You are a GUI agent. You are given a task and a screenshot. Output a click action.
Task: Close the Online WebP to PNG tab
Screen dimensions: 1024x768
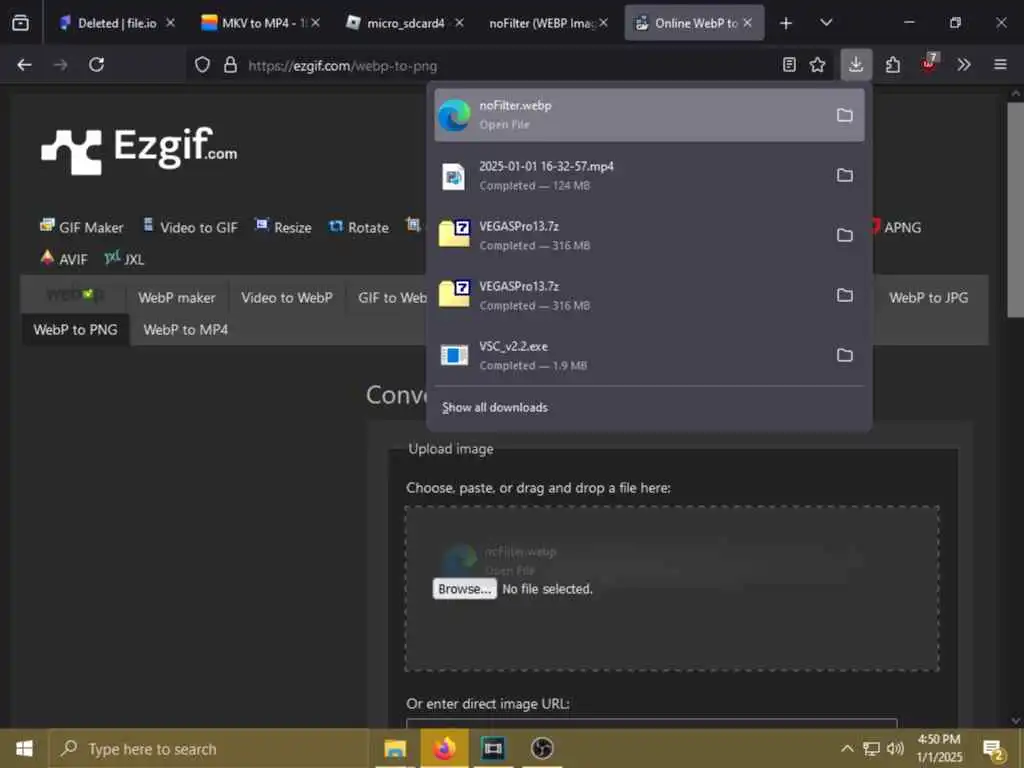[x=748, y=23]
